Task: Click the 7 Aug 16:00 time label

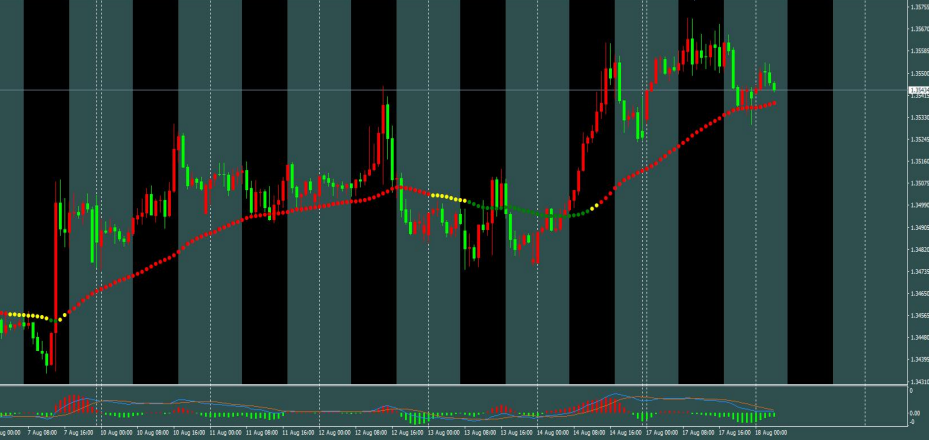Action: click(79, 432)
